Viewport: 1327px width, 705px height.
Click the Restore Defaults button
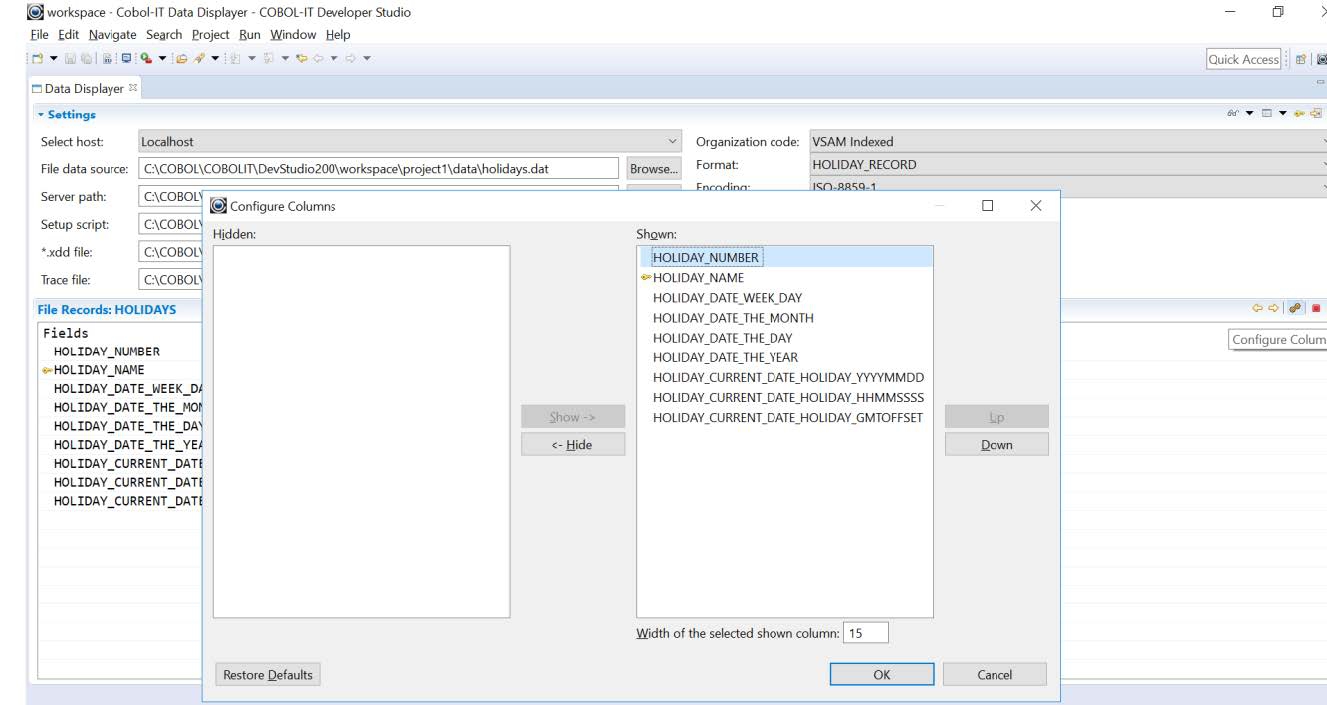pos(267,674)
